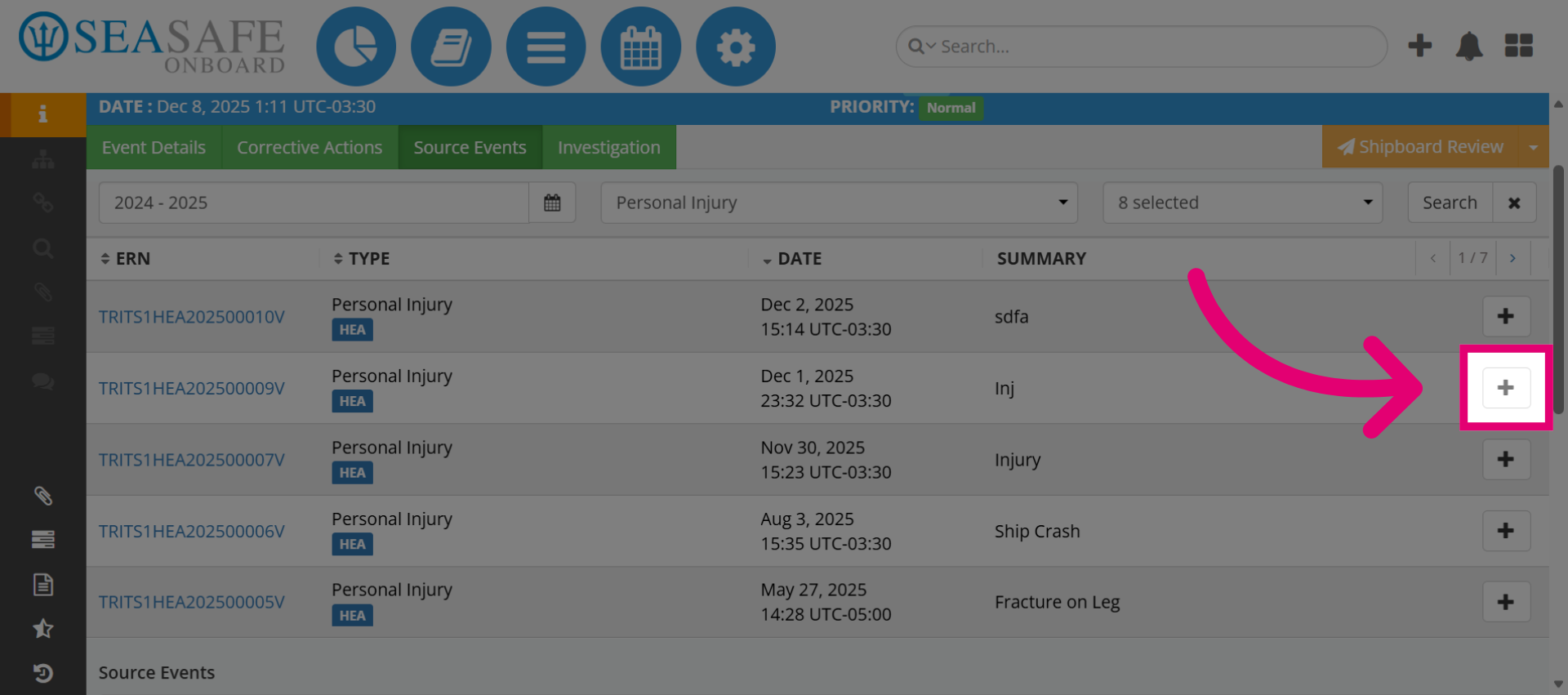Open the Personal Injury type dropdown
This screenshot has width=1568, height=695.
tap(839, 203)
